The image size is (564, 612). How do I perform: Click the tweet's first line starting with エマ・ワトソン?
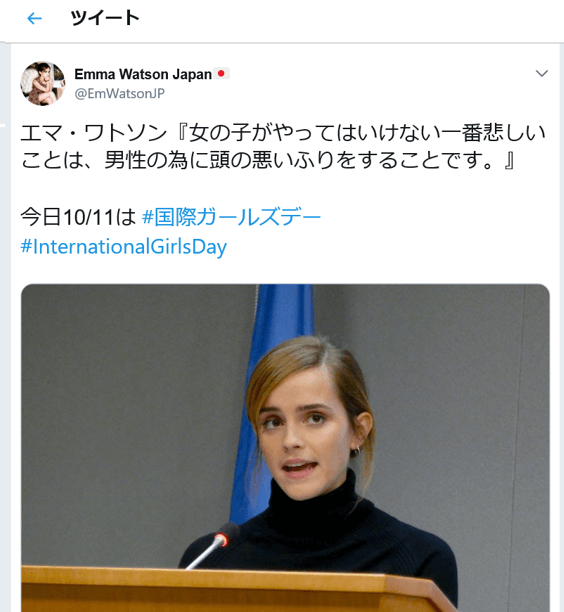(283, 133)
